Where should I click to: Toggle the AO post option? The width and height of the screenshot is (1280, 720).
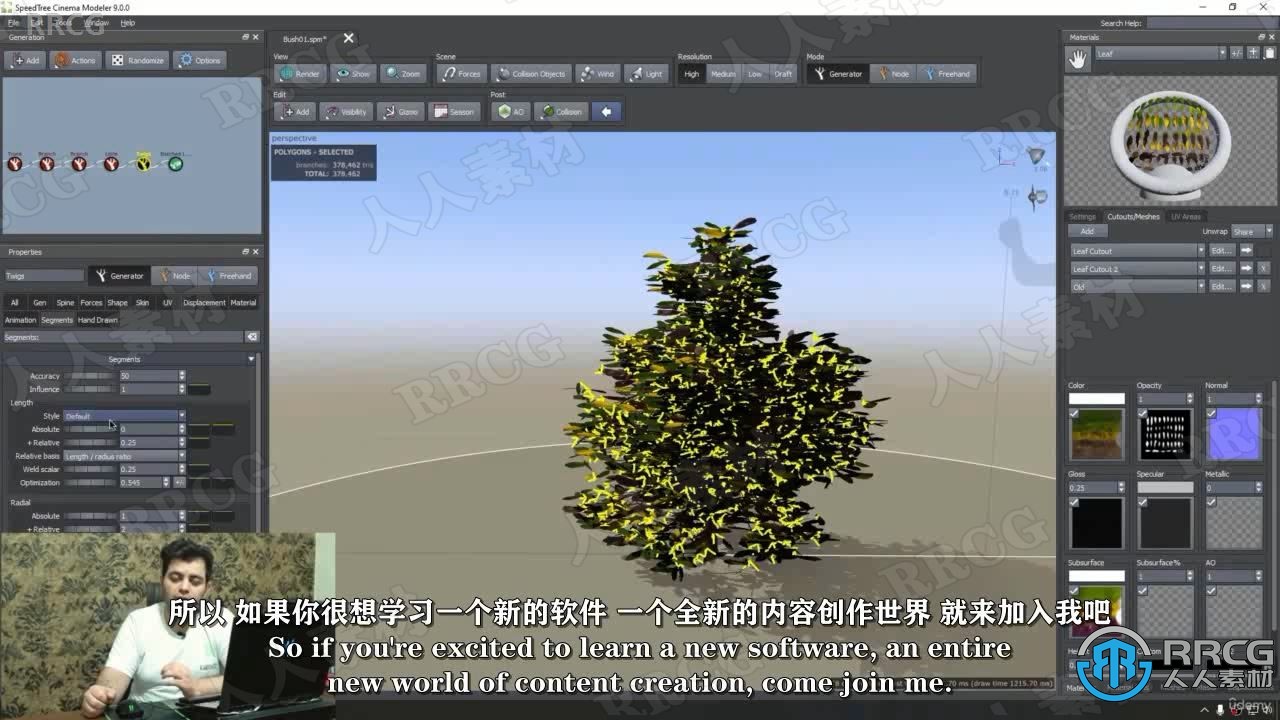pyautogui.click(x=511, y=112)
